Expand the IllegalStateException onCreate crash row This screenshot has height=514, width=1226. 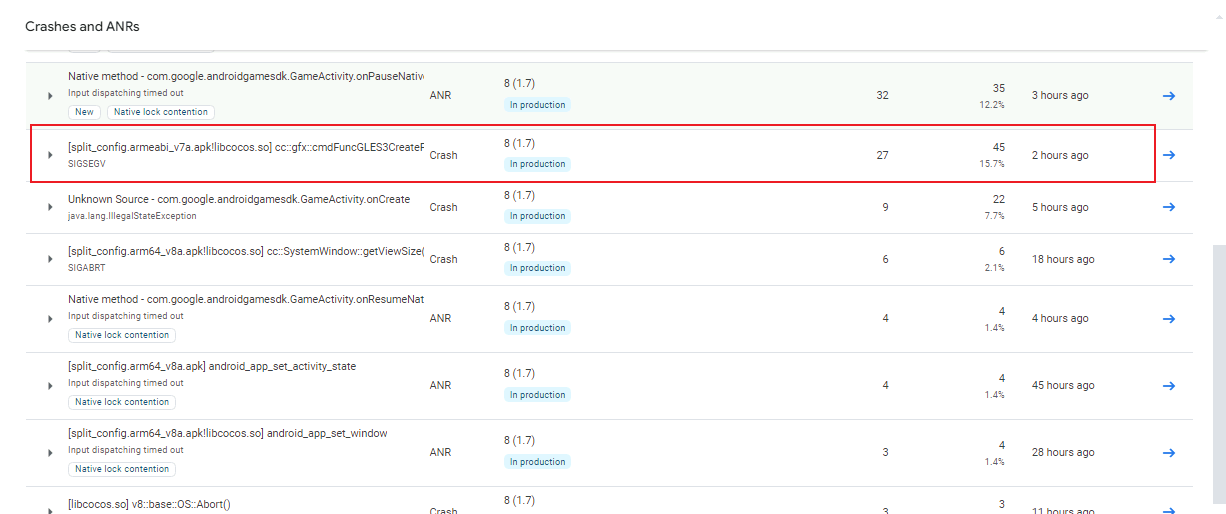(x=50, y=207)
